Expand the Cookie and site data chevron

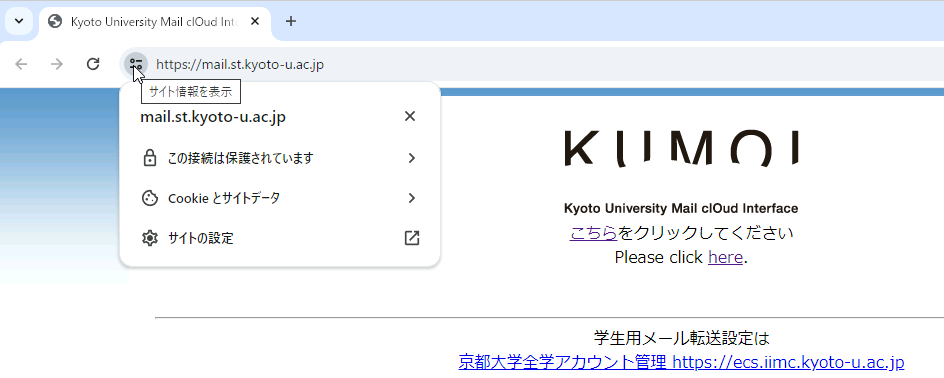[412, 198]
